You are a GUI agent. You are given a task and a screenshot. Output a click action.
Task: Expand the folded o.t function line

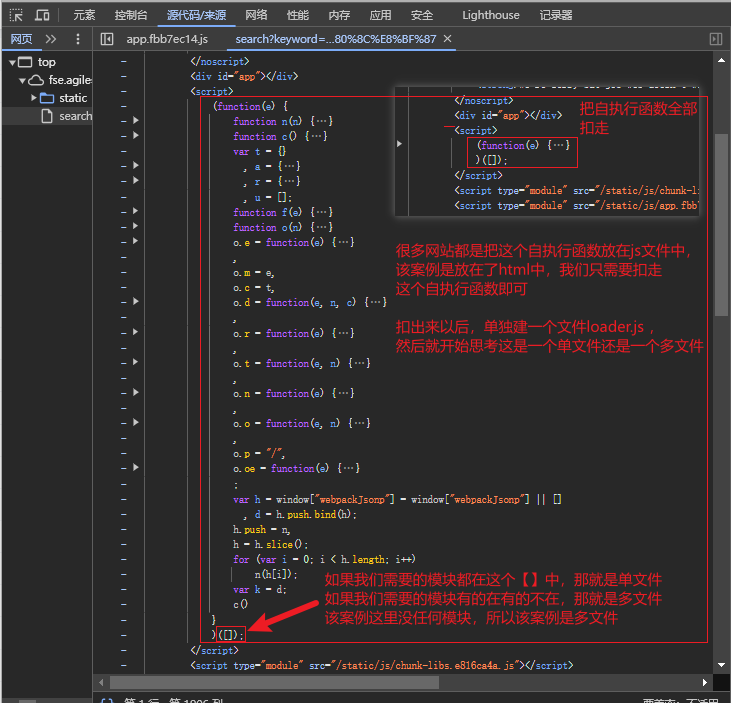pyautogui.click(x=136, y=362)
